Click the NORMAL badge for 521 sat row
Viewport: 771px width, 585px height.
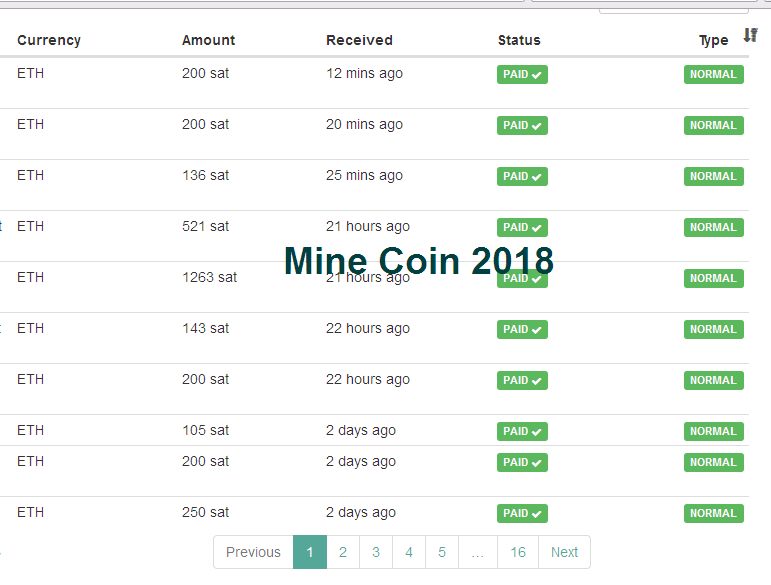tap(713, 227)
